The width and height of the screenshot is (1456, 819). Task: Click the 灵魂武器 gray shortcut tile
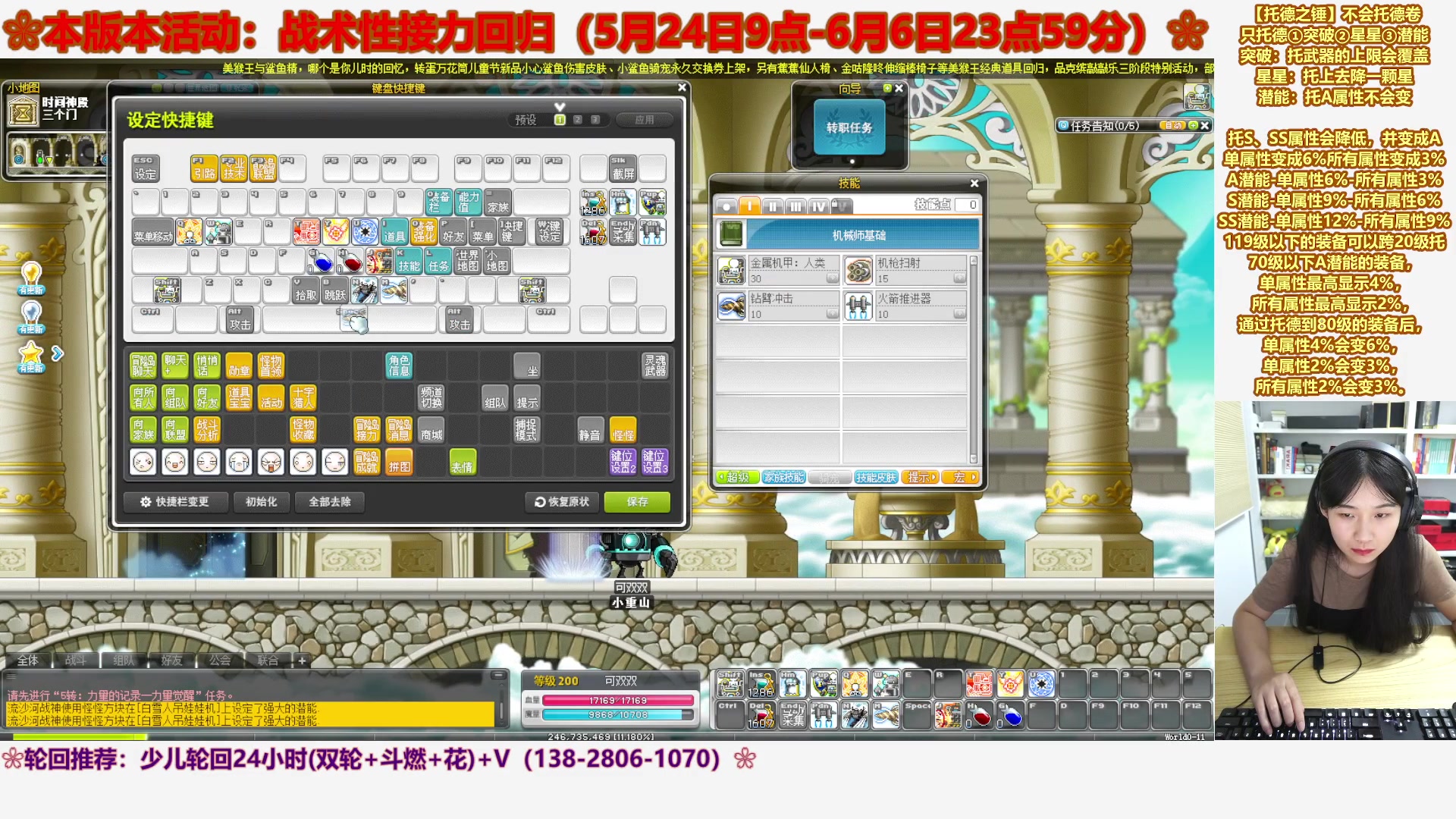pyautogui.click(x=655, y=366)
